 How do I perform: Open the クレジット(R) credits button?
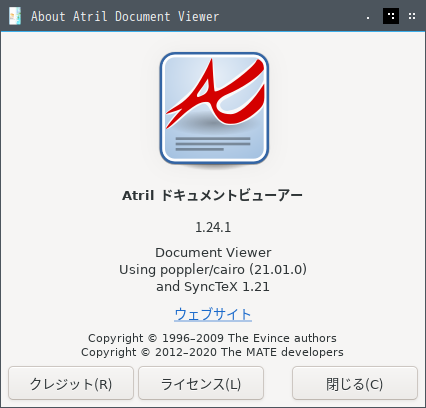pyautogui.click(x=71, y=383)
